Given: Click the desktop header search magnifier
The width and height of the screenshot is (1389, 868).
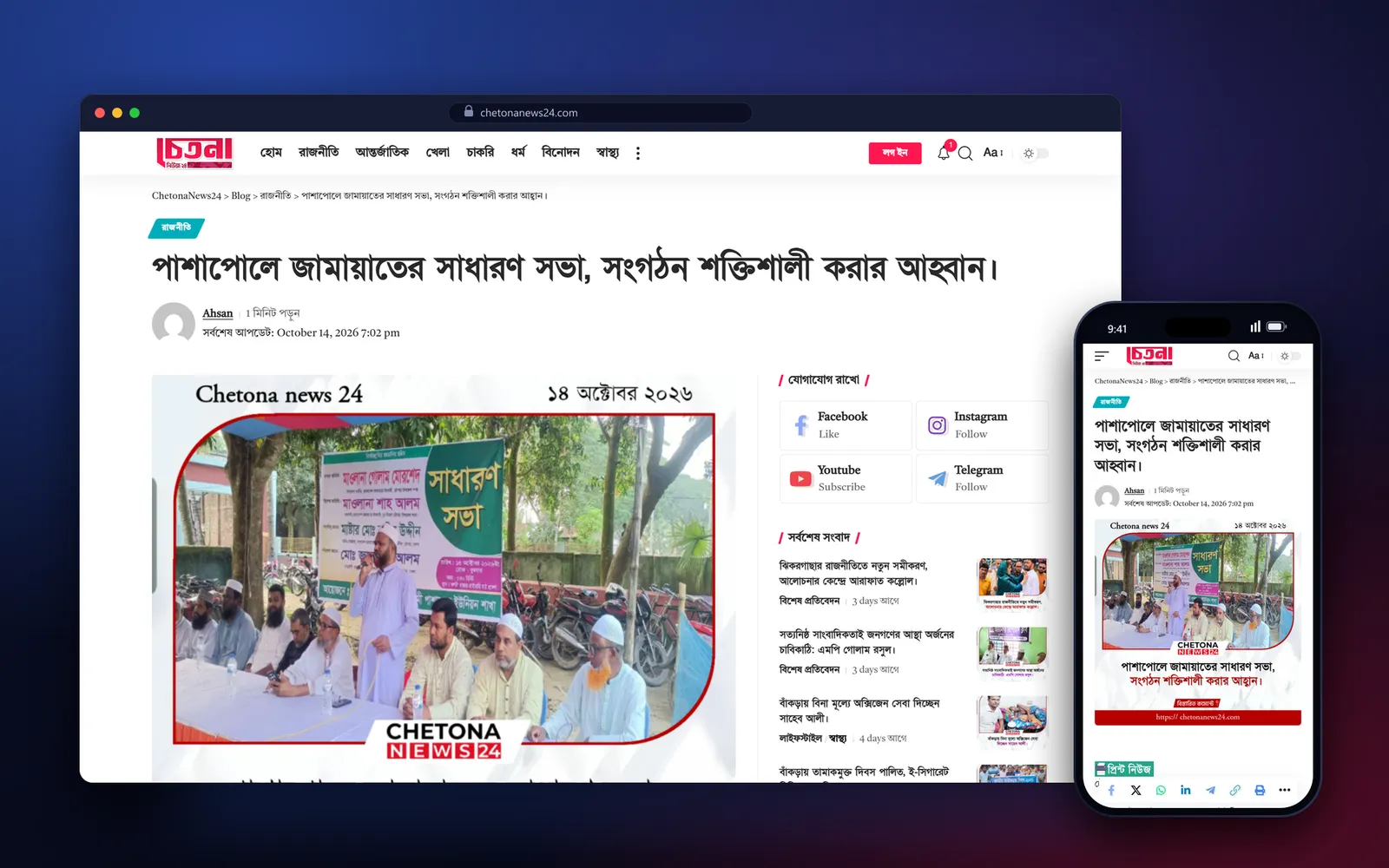Looking at the screenshot, I should click(x=965, y=154).
